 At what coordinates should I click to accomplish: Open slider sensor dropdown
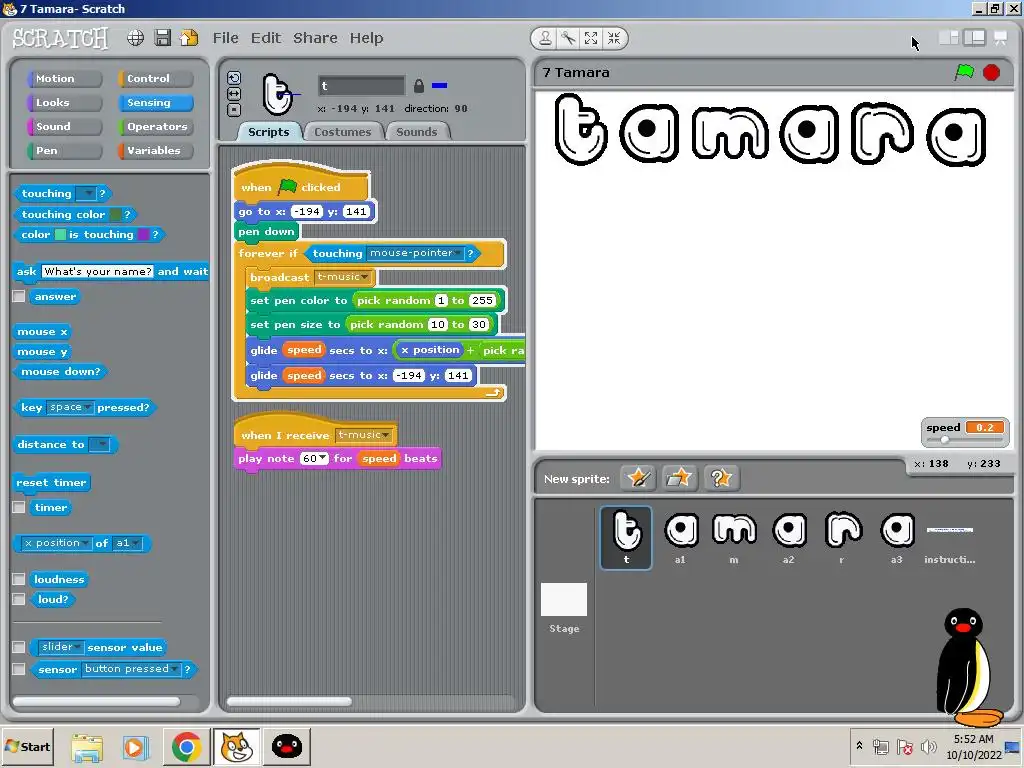[x=61, y=647]
